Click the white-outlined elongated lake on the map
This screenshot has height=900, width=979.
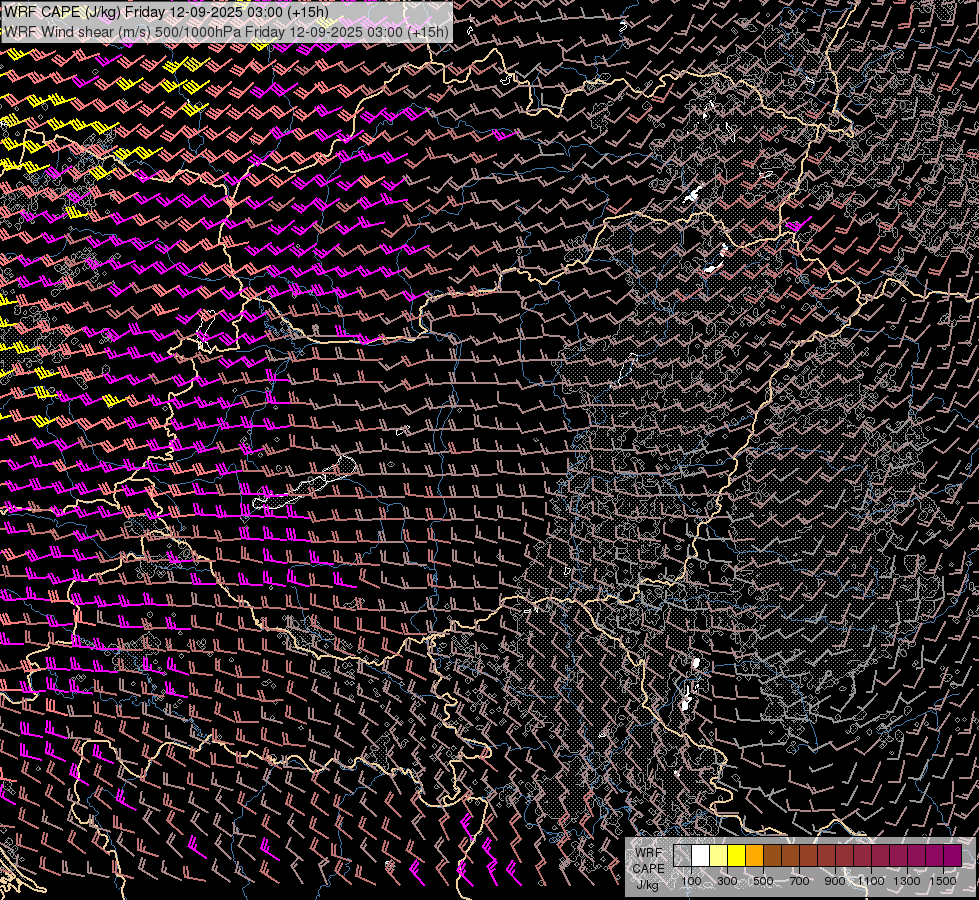pos(304,485)
